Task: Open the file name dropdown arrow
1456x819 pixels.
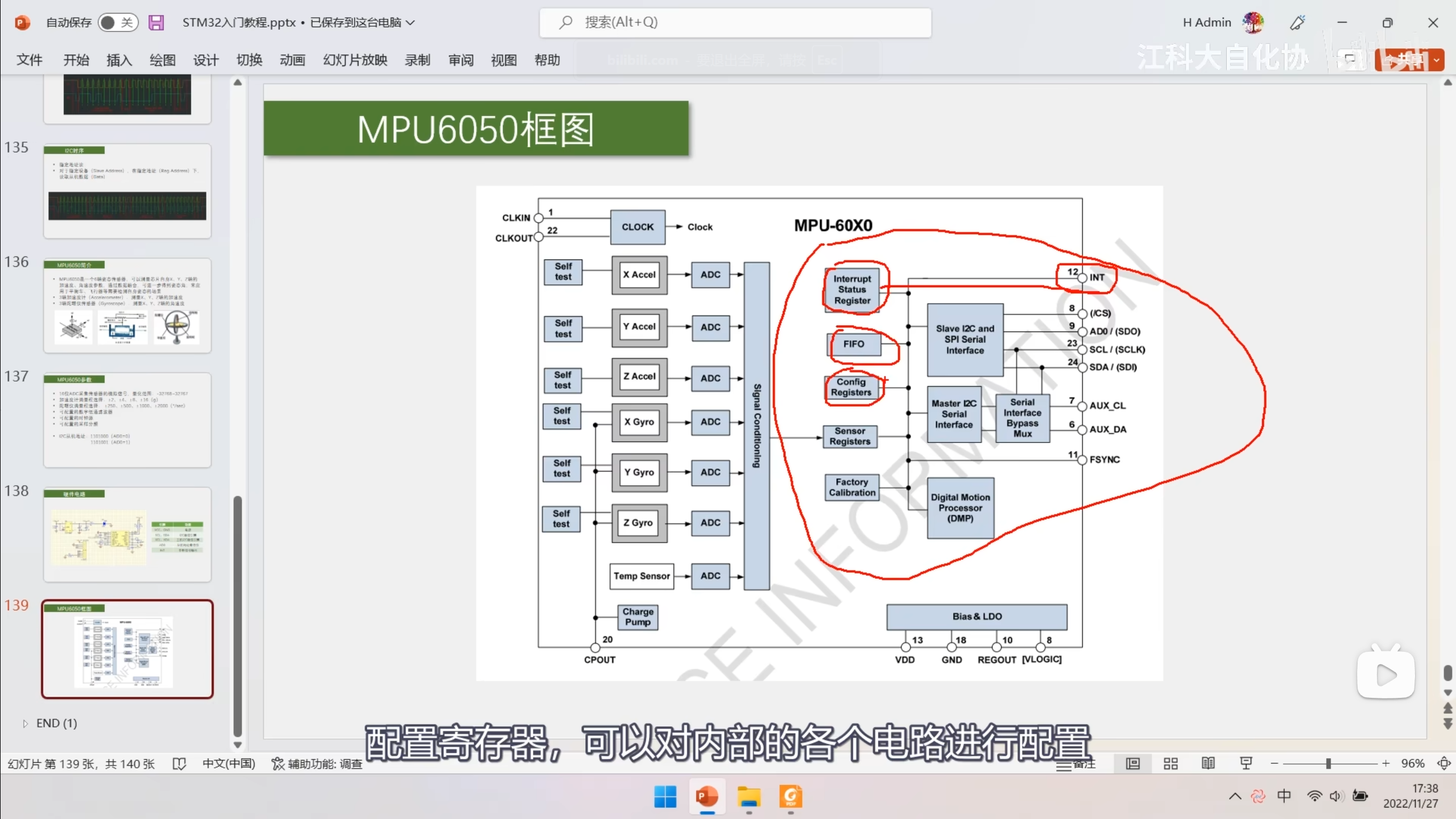Action: [411, 22]
